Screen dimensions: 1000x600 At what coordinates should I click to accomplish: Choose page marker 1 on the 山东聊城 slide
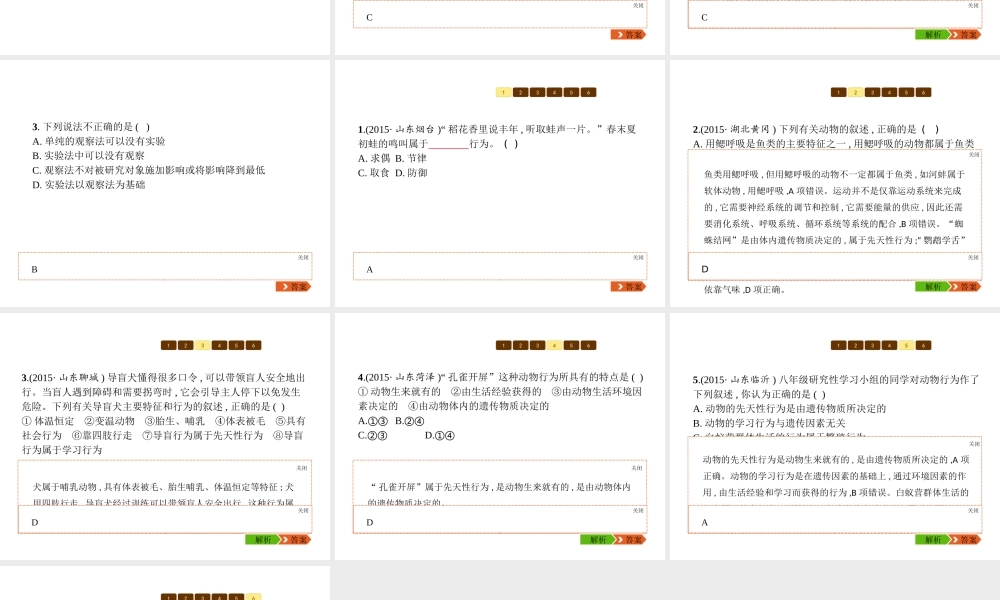click(168, 346)
